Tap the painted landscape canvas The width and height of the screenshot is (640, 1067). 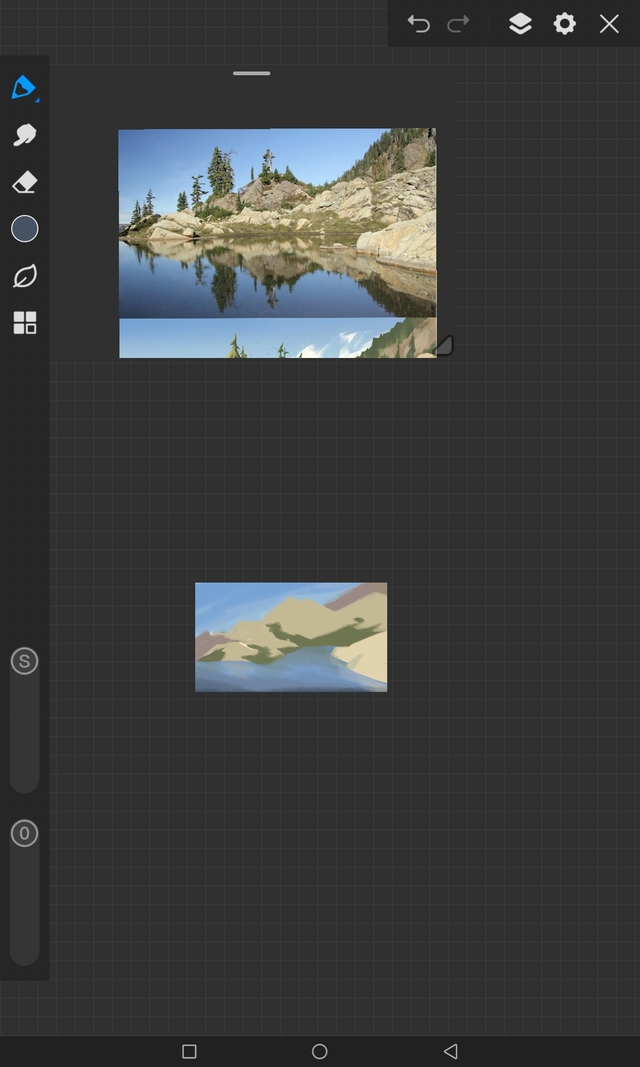pos(291,637)
